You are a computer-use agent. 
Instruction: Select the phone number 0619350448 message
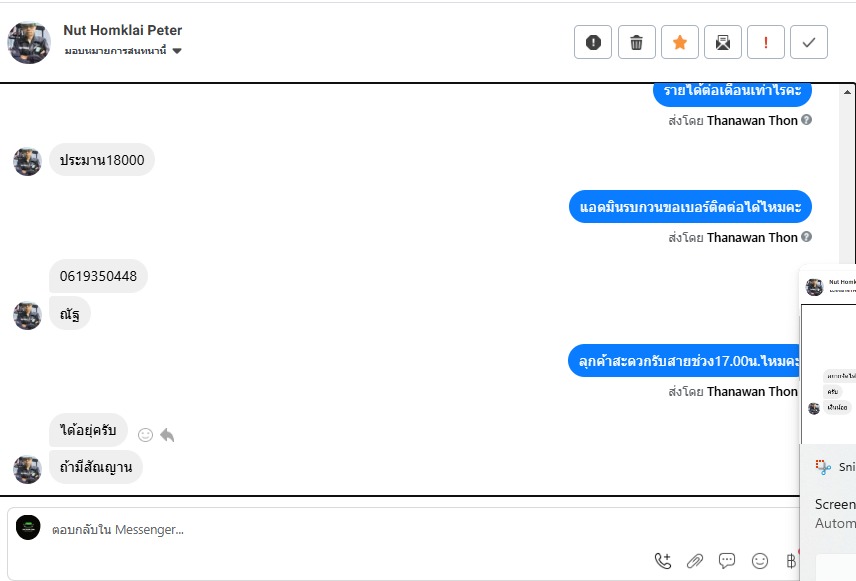(98, 276)
